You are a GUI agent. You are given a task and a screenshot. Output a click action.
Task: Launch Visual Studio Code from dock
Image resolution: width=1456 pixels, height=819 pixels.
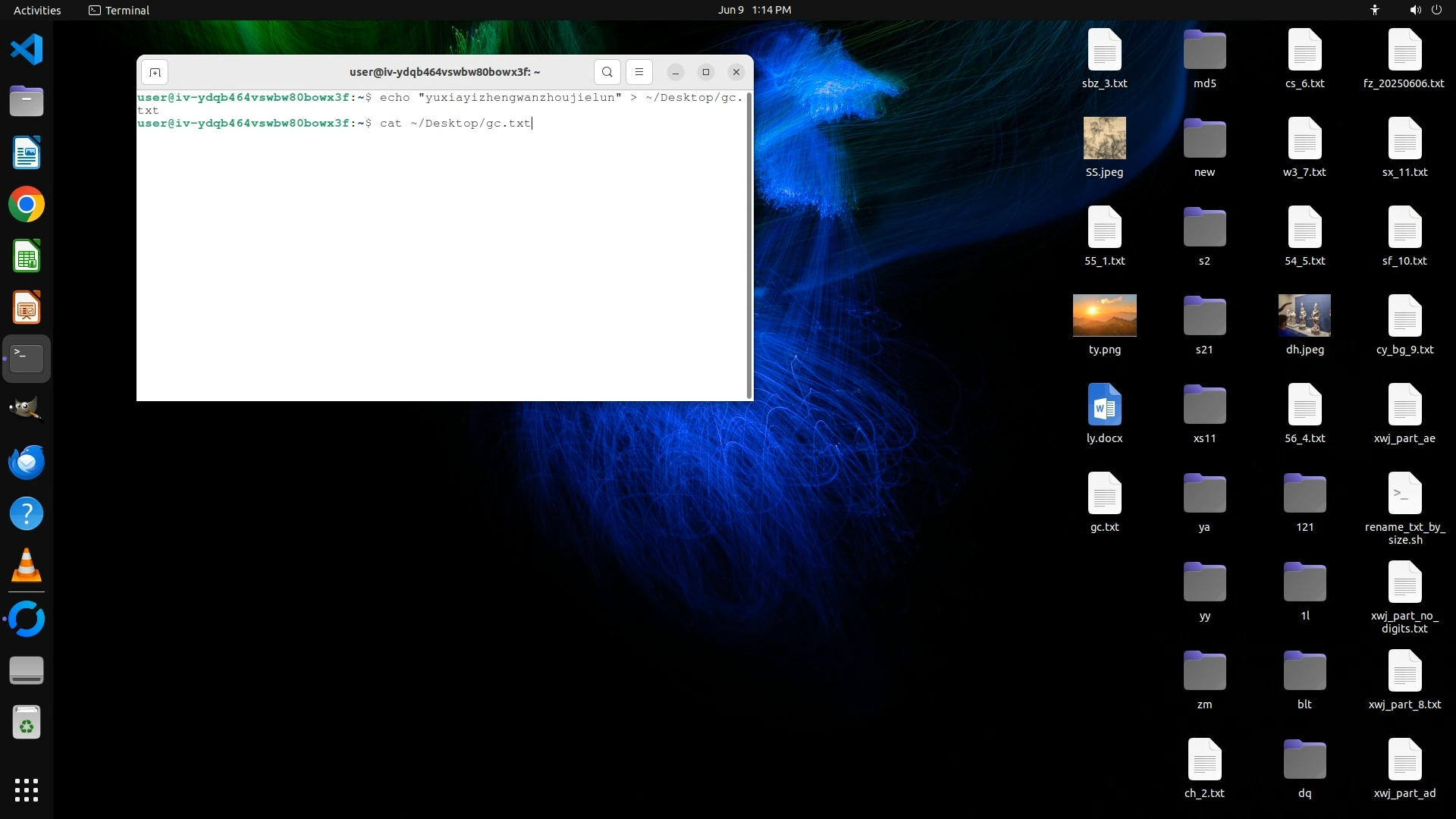(x=27, y=50)
